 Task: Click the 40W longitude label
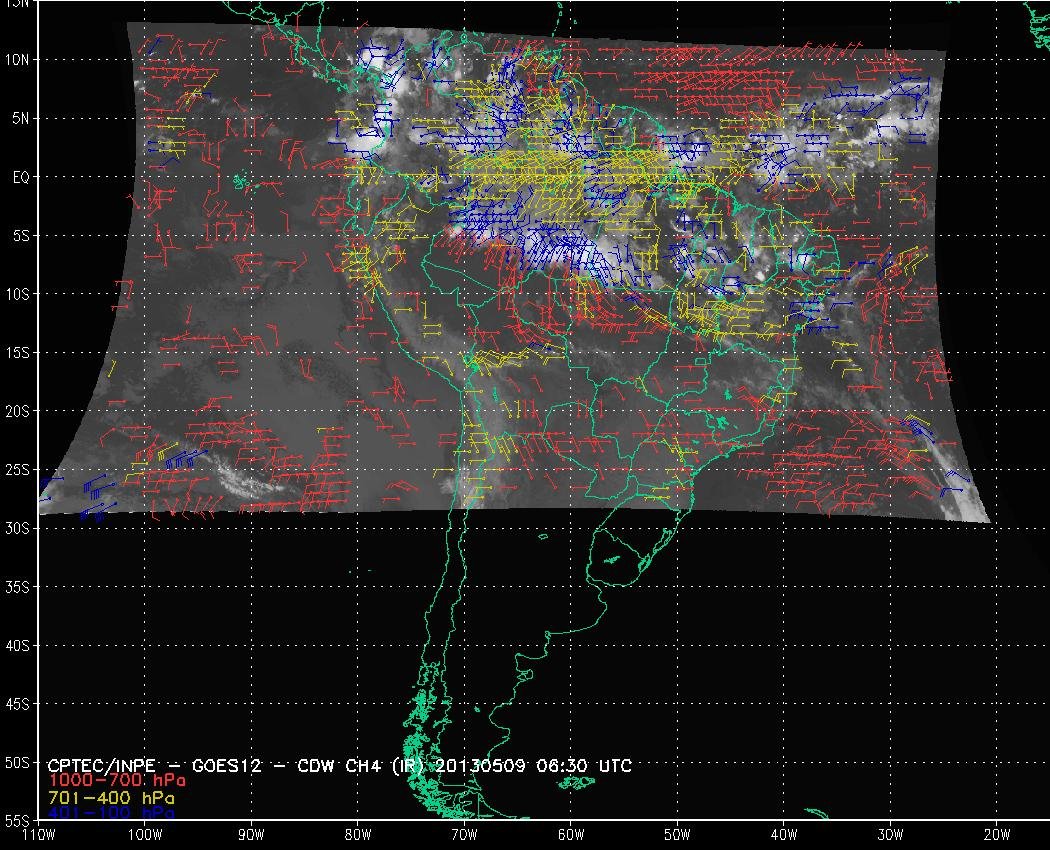pos(784,834)
